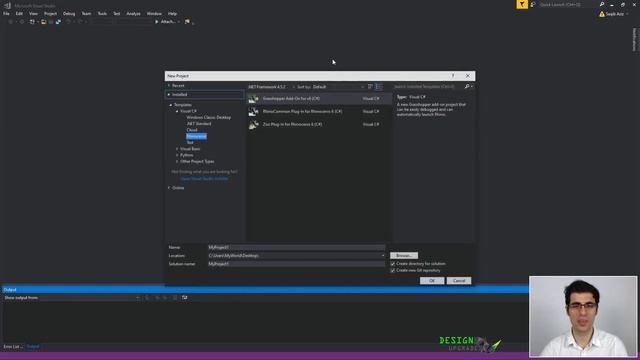
Task: Open the View menu
Action: [33, 13]
